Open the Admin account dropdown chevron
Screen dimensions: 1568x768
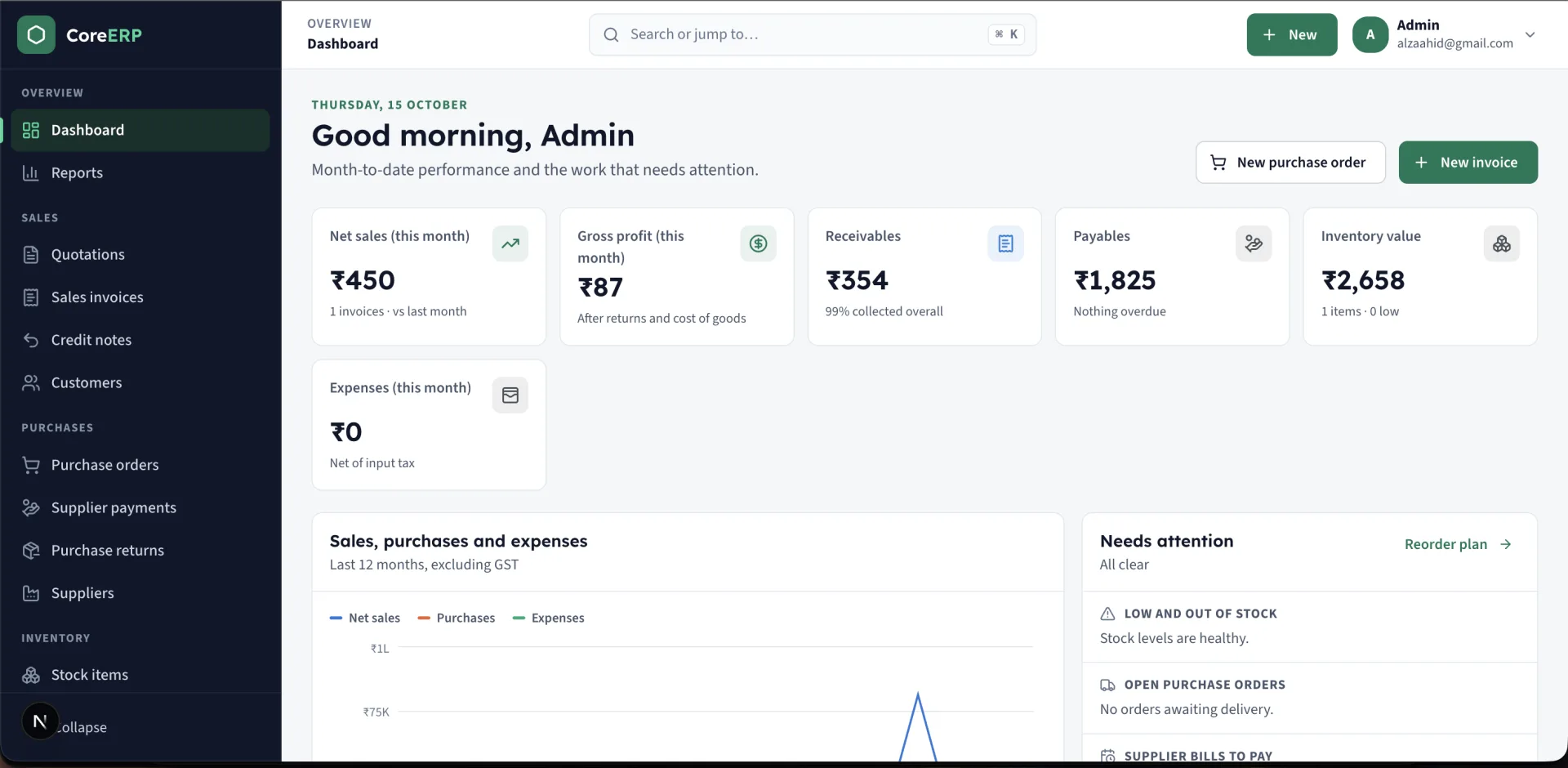(1530, 34)
